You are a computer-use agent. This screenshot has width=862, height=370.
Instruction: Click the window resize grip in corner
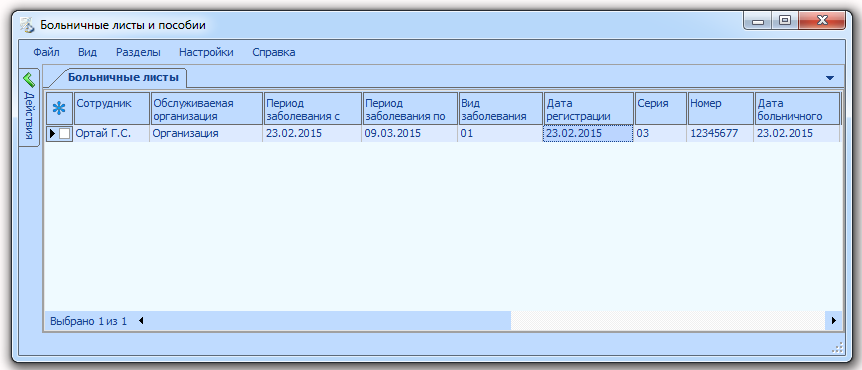click(837, 347)
